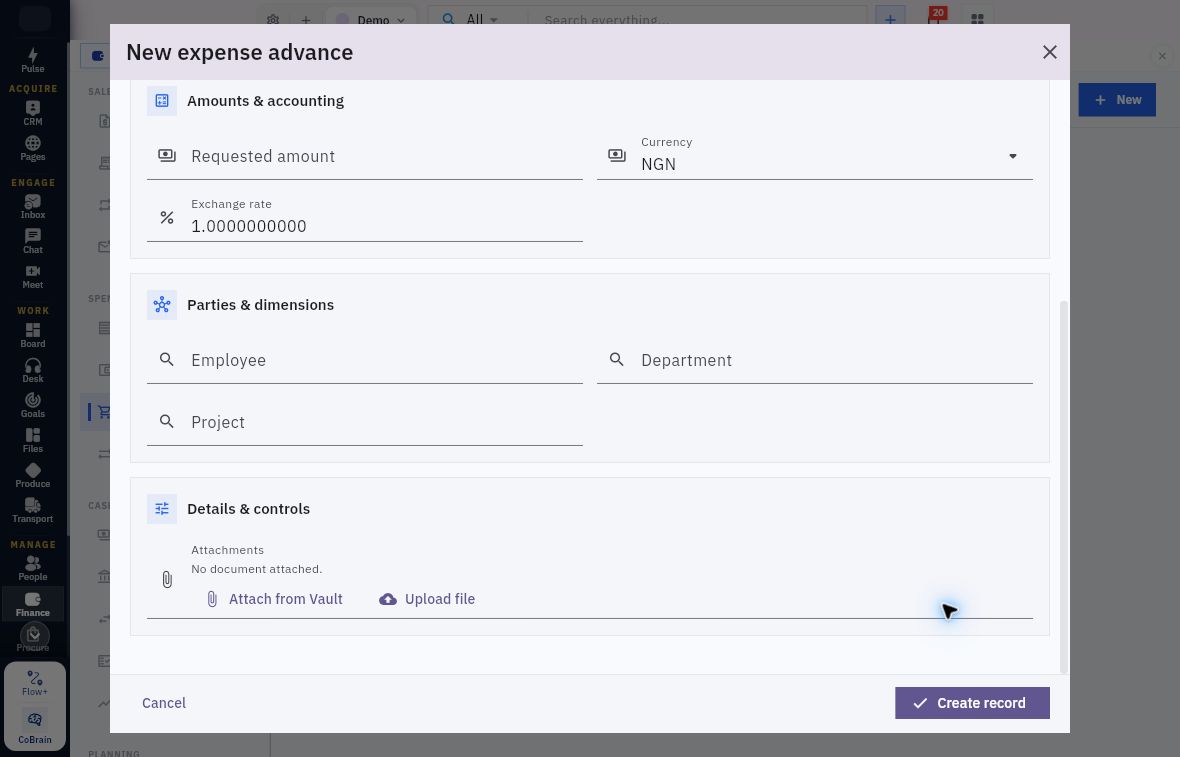1180x757 pixels.
Task: Open the Desk module
Action: 32,370
